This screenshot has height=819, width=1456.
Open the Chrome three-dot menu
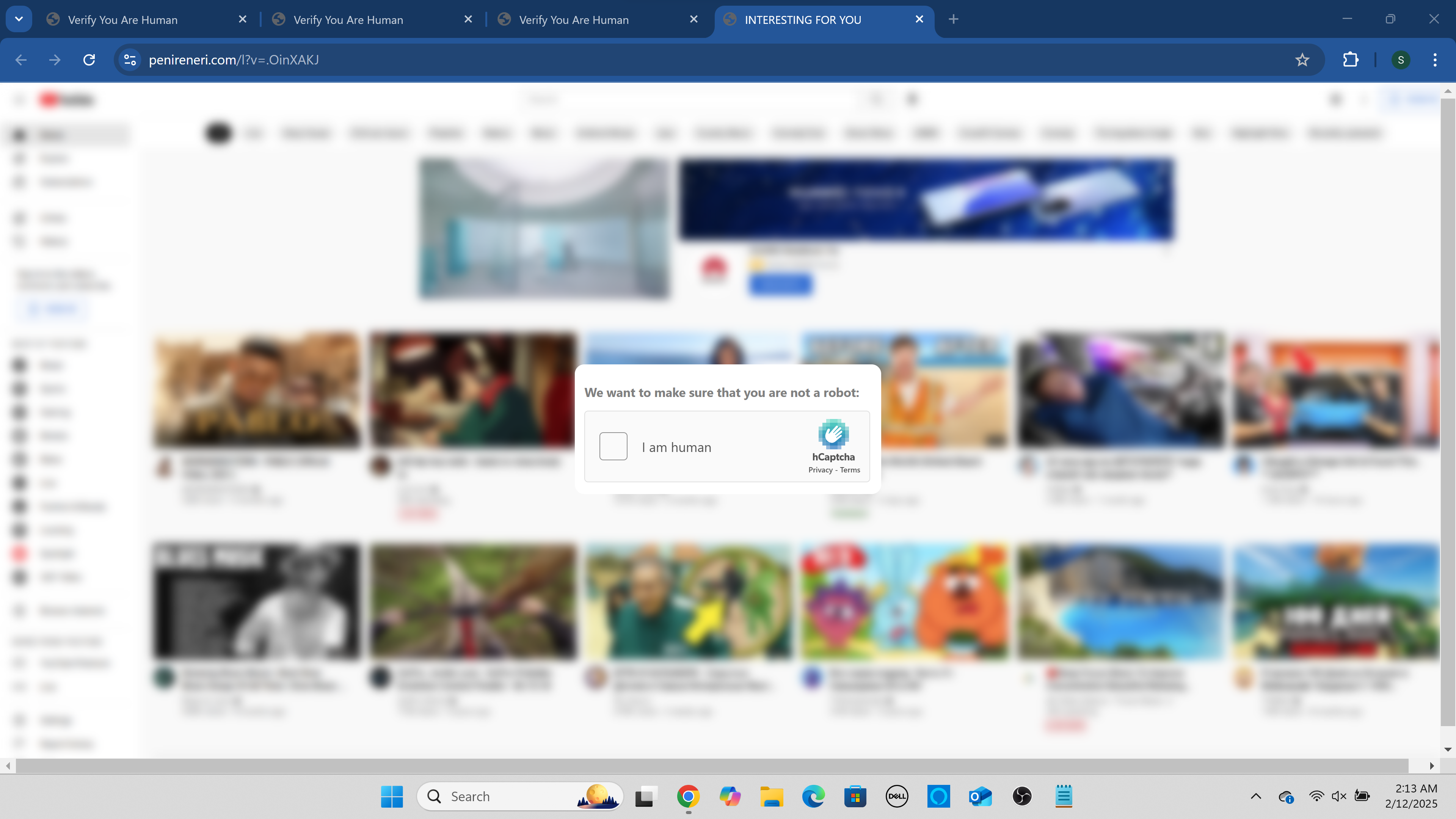[1434, 60]
